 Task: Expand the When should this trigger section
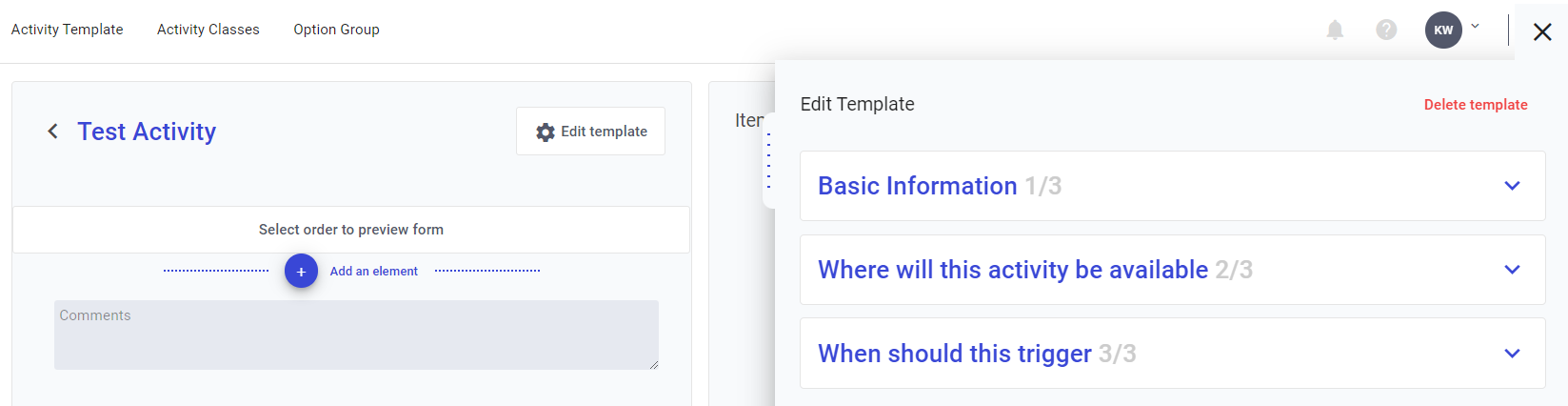[x=1512, y=354]
